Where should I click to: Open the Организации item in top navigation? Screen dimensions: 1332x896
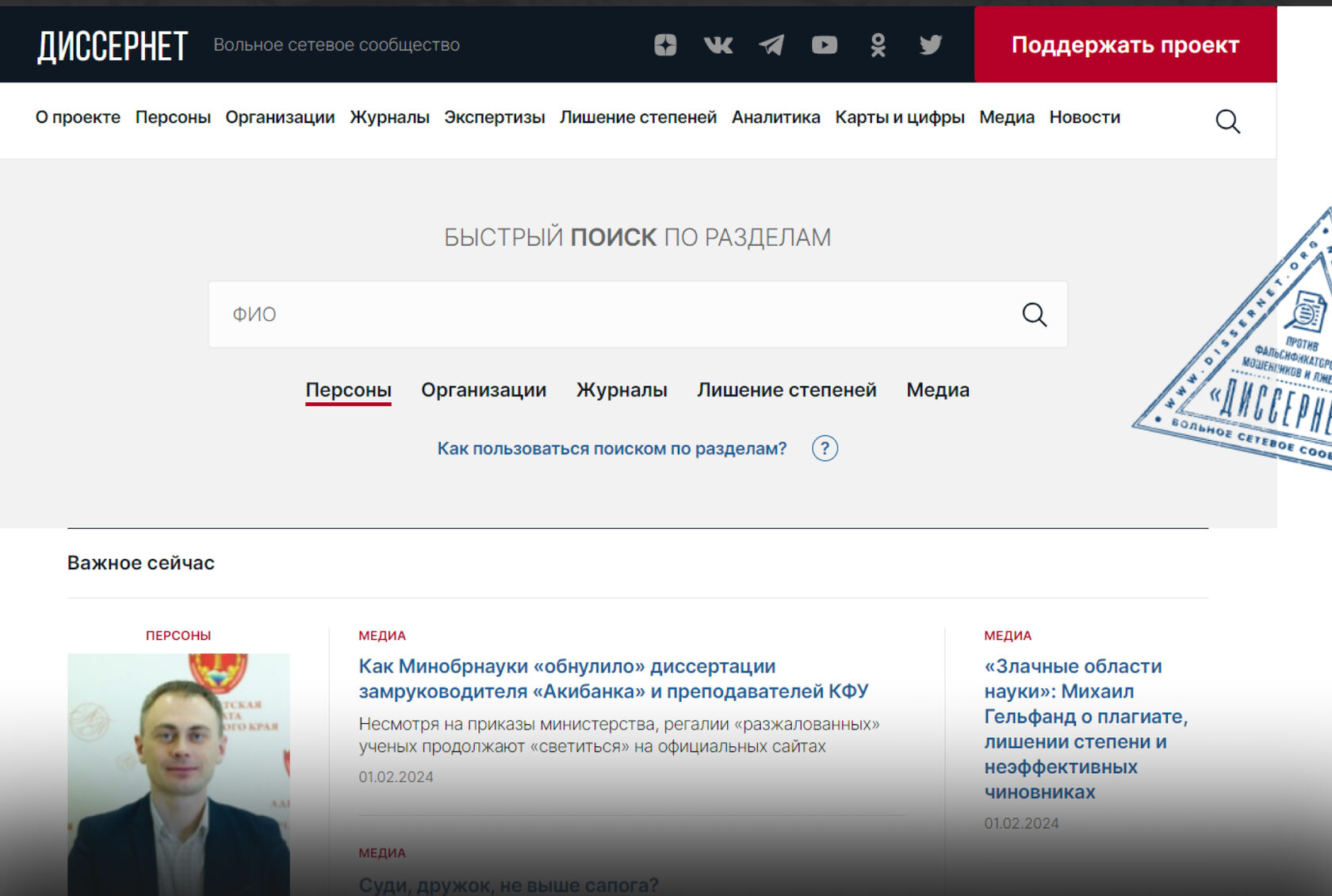coord(280,117)
